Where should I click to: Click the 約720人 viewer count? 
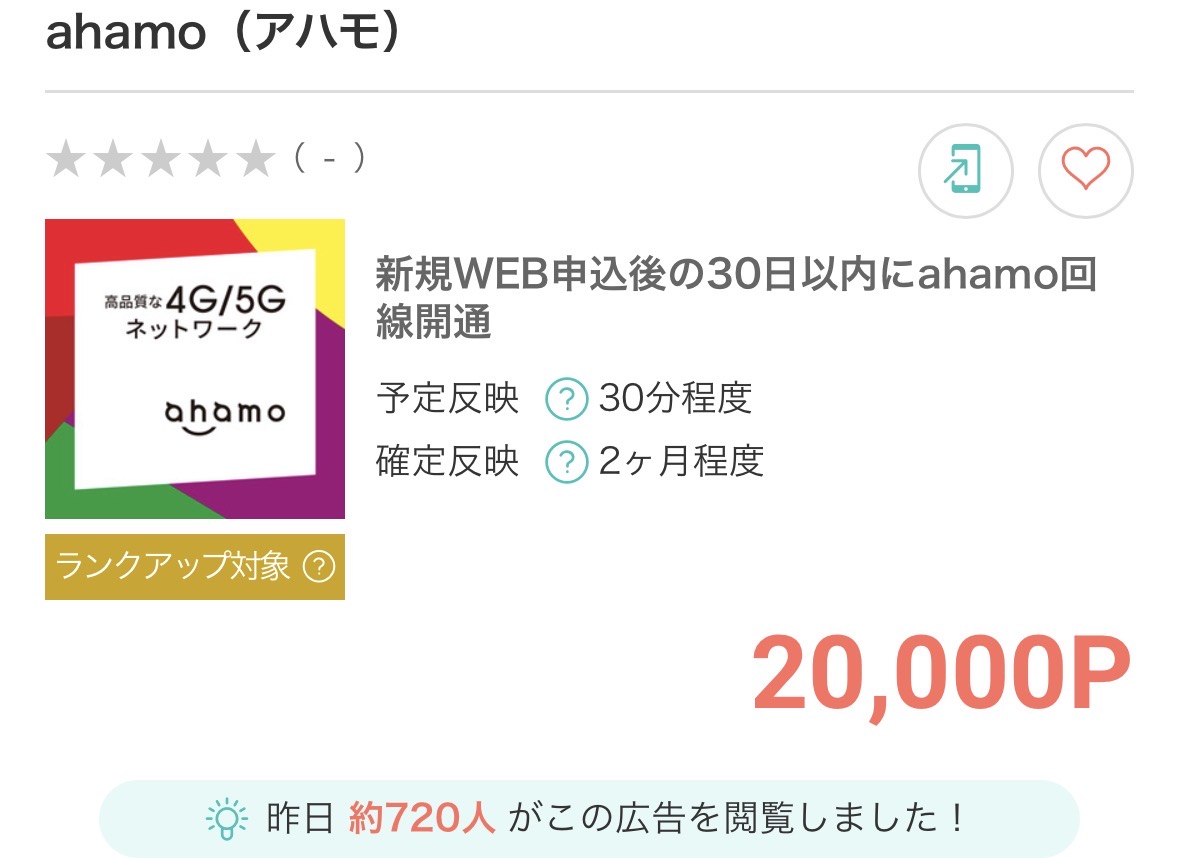[422, 819]
